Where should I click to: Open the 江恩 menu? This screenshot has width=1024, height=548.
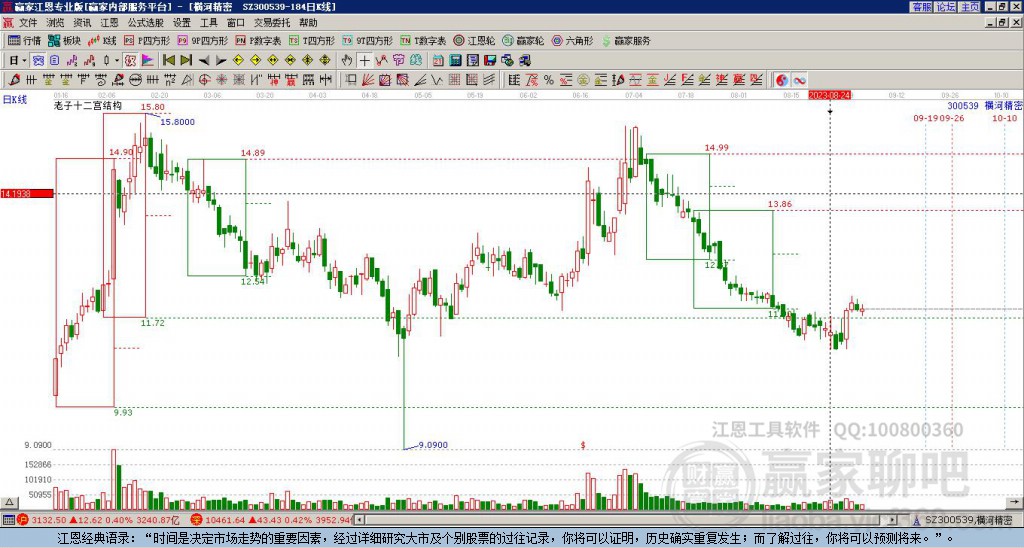109,23
